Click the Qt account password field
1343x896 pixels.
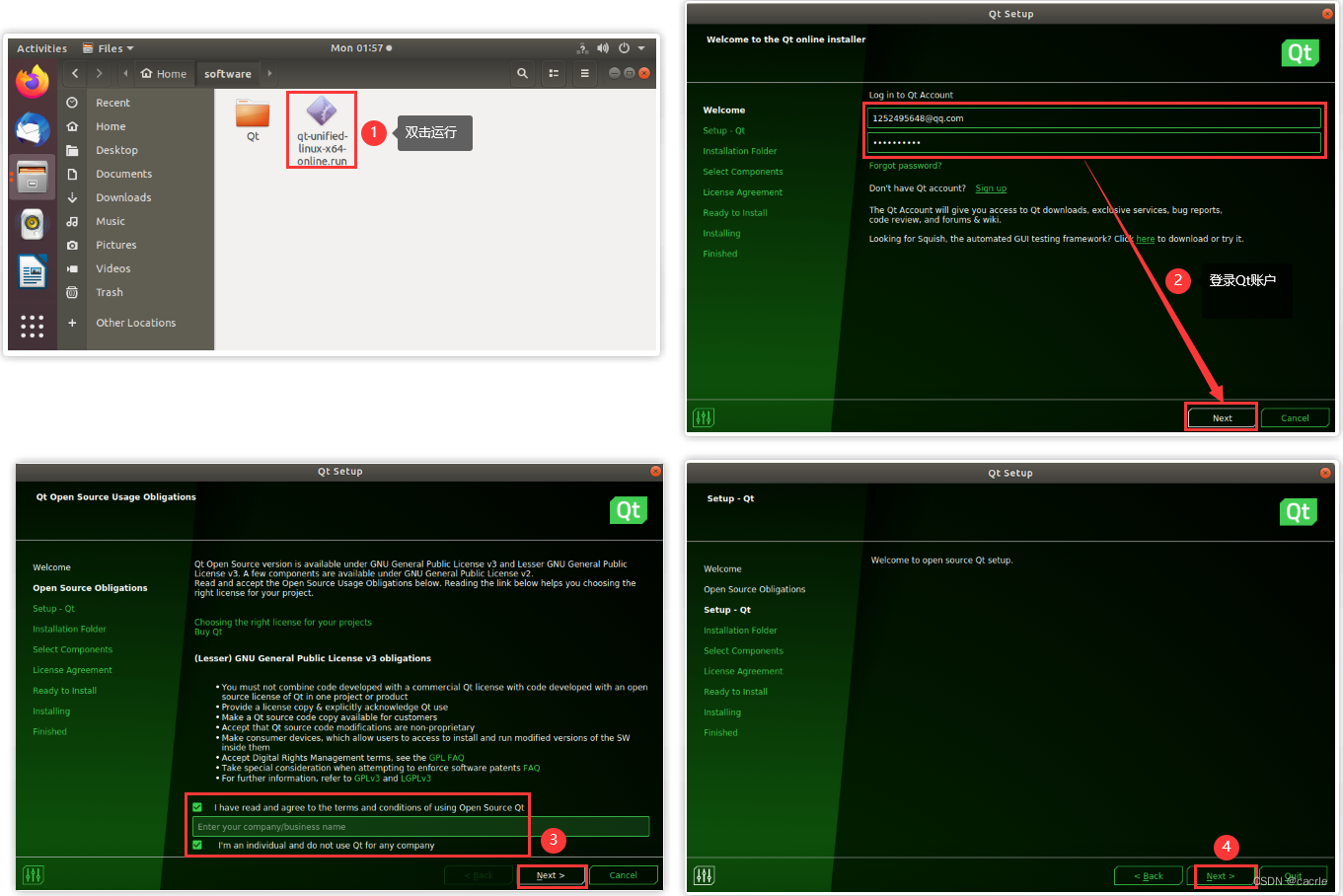coord(1093,142)
